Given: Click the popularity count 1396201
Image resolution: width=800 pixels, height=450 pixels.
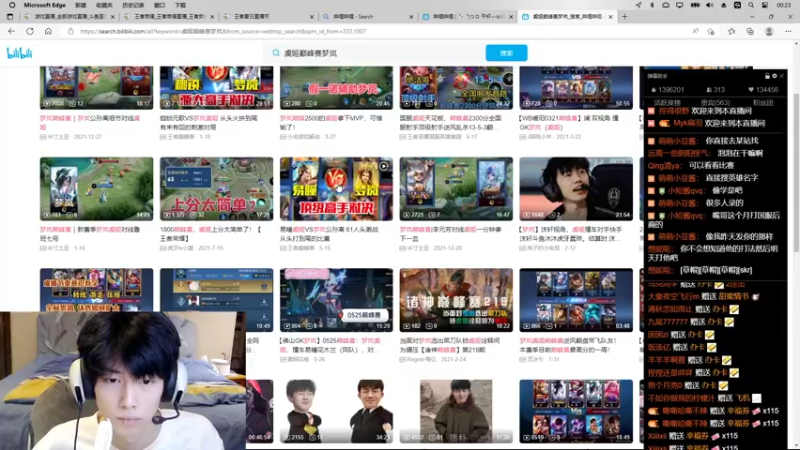Looking at the screenshot, I should point(667,90).
